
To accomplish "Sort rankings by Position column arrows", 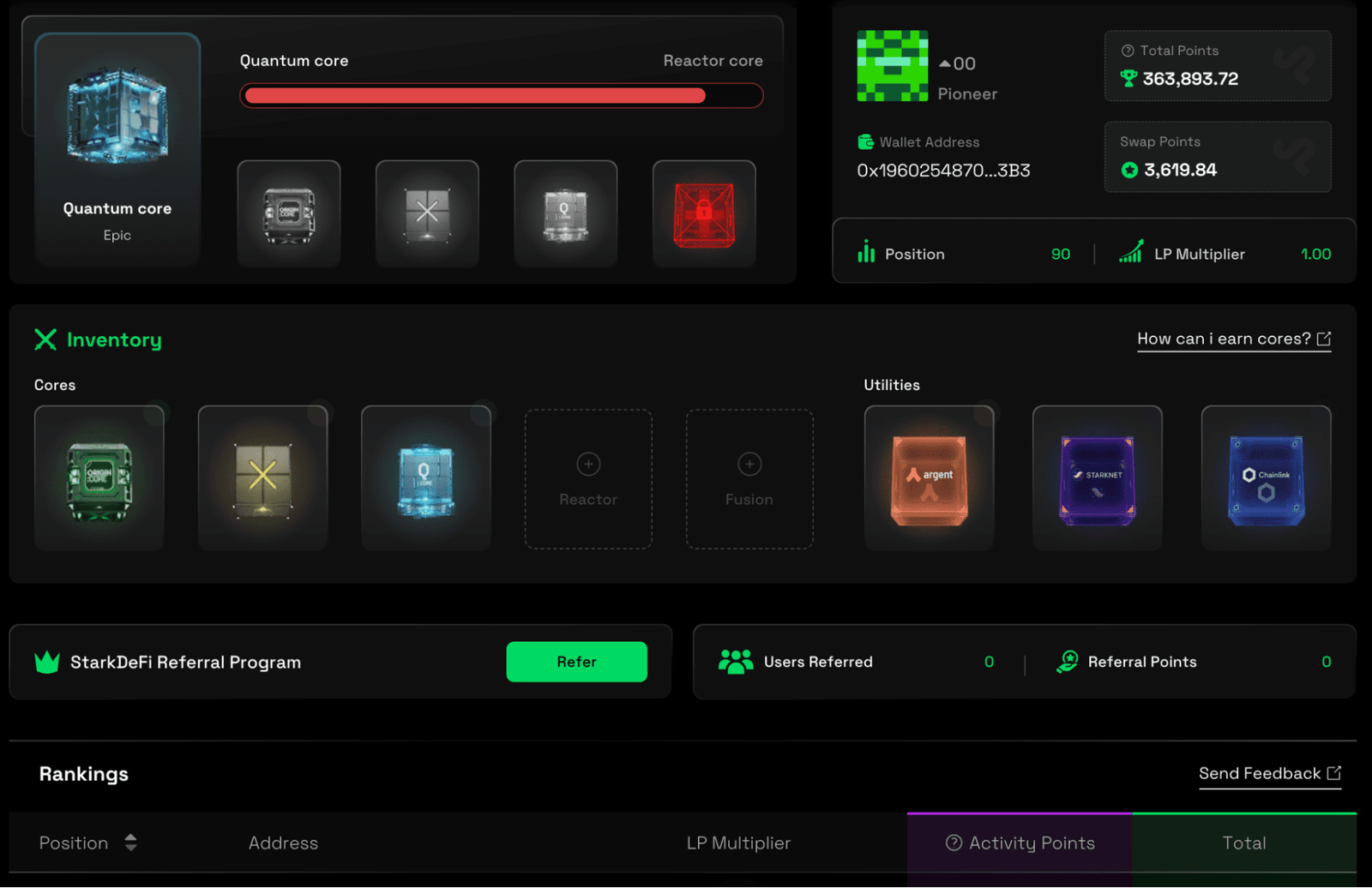I will [130, 843].
